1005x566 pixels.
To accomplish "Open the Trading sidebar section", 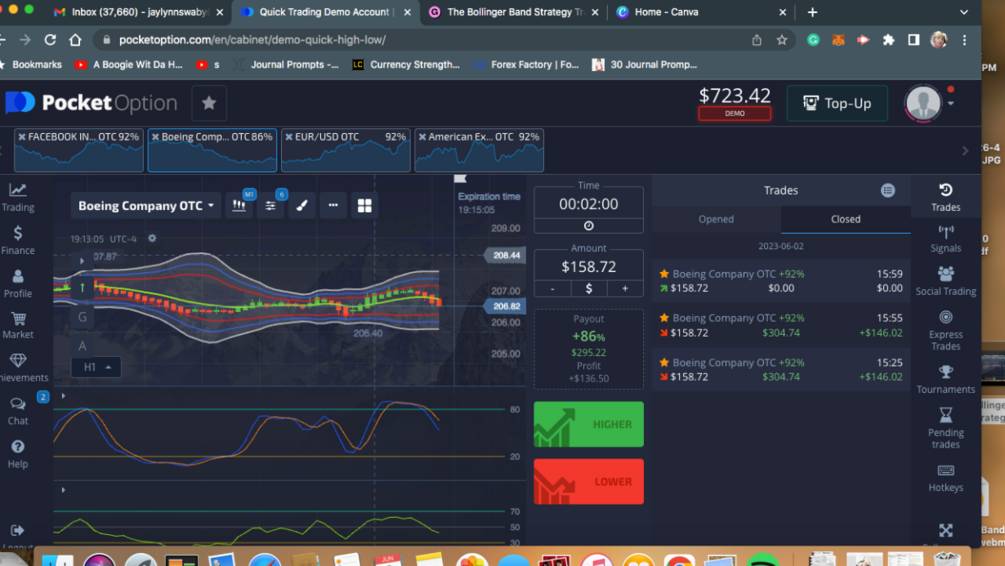I will (17, 197).
